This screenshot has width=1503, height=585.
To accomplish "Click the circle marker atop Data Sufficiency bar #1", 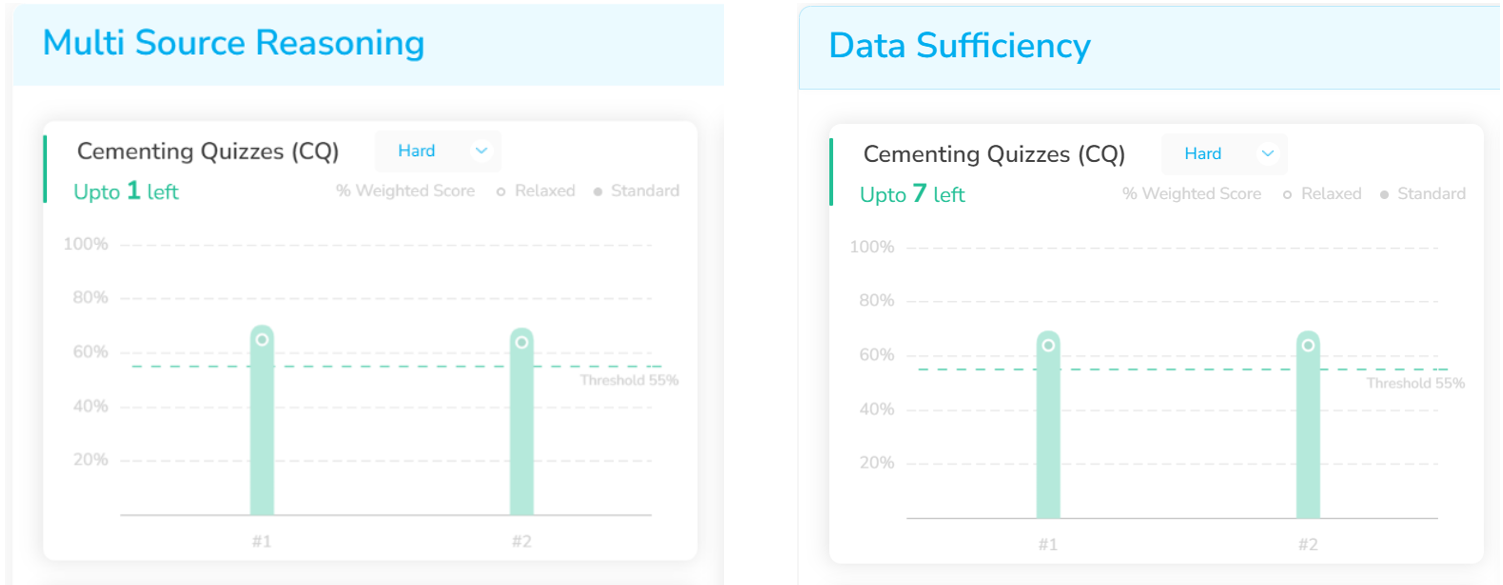I will (x=1048, y=345).
